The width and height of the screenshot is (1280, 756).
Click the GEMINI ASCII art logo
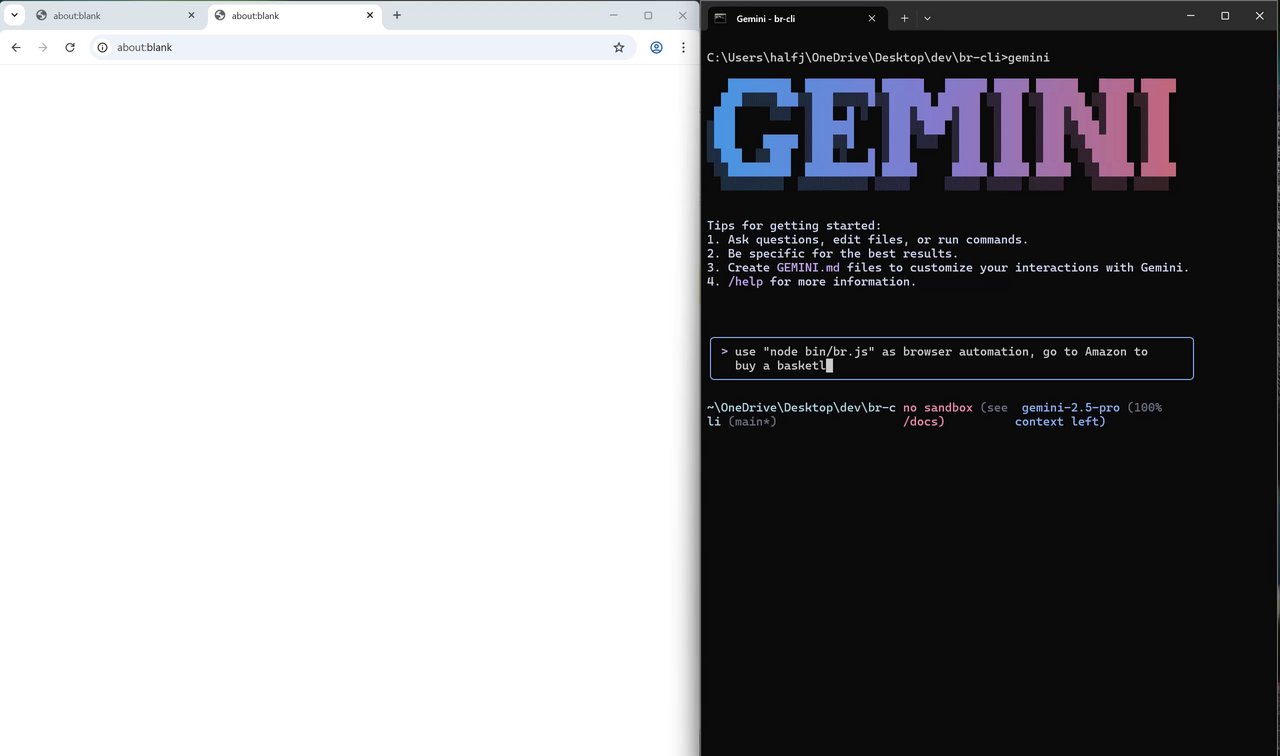click(x=942, y=134)
